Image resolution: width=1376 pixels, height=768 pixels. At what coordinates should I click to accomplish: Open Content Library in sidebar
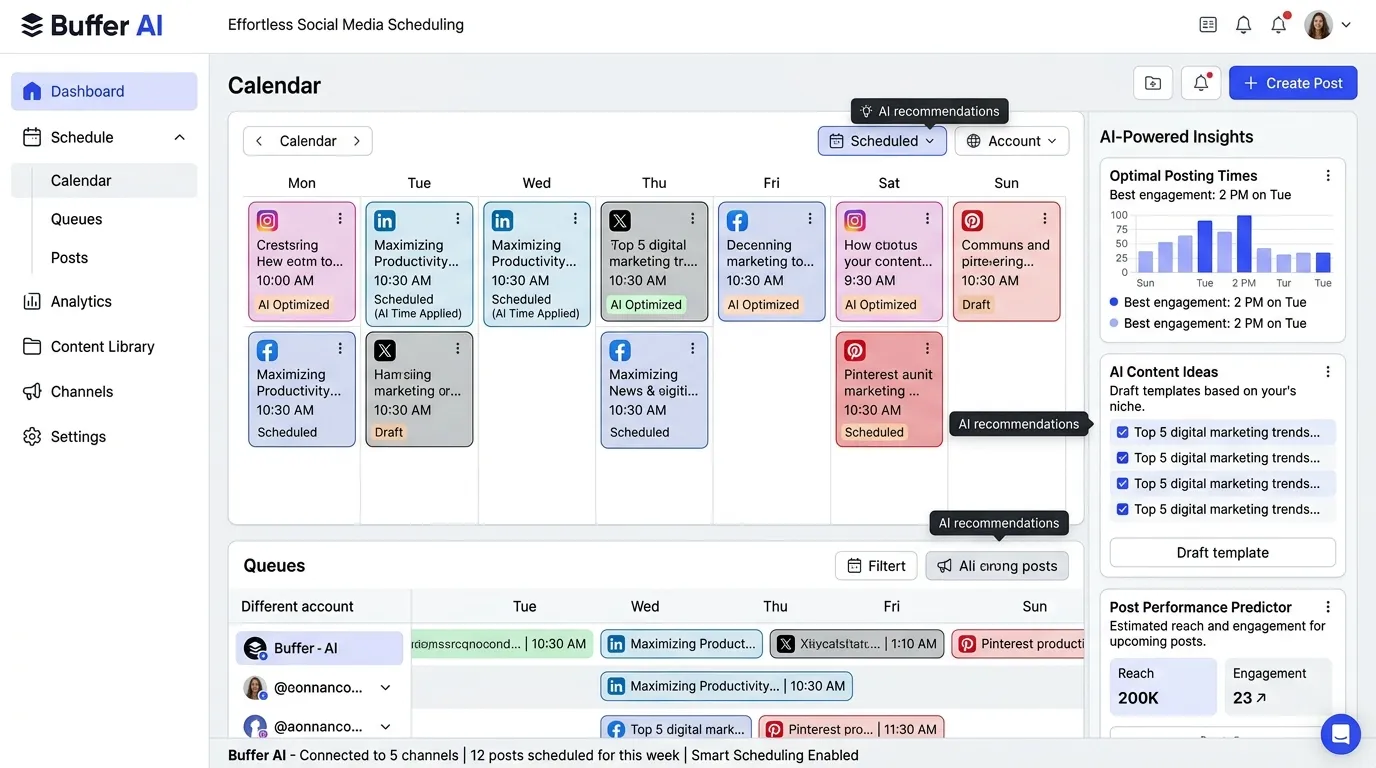pyautogui.click(x=102, y=346)
